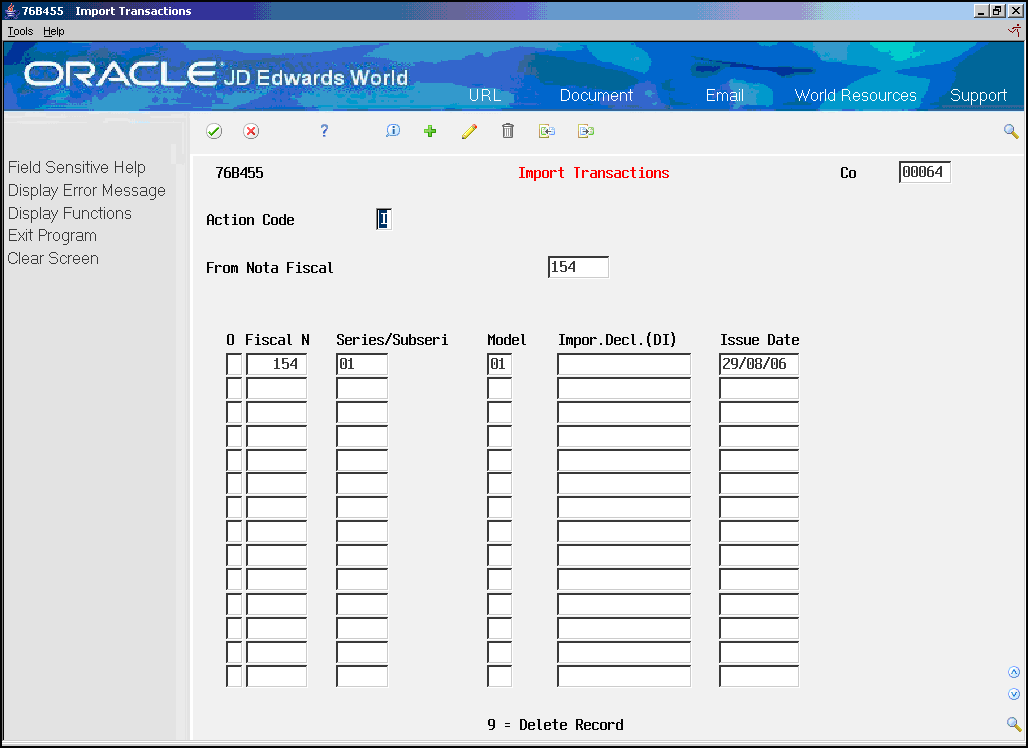The width and height of the screenshot is (1028, 748).
Task: Click the pencil Change icon
Action: click(469, 131)
